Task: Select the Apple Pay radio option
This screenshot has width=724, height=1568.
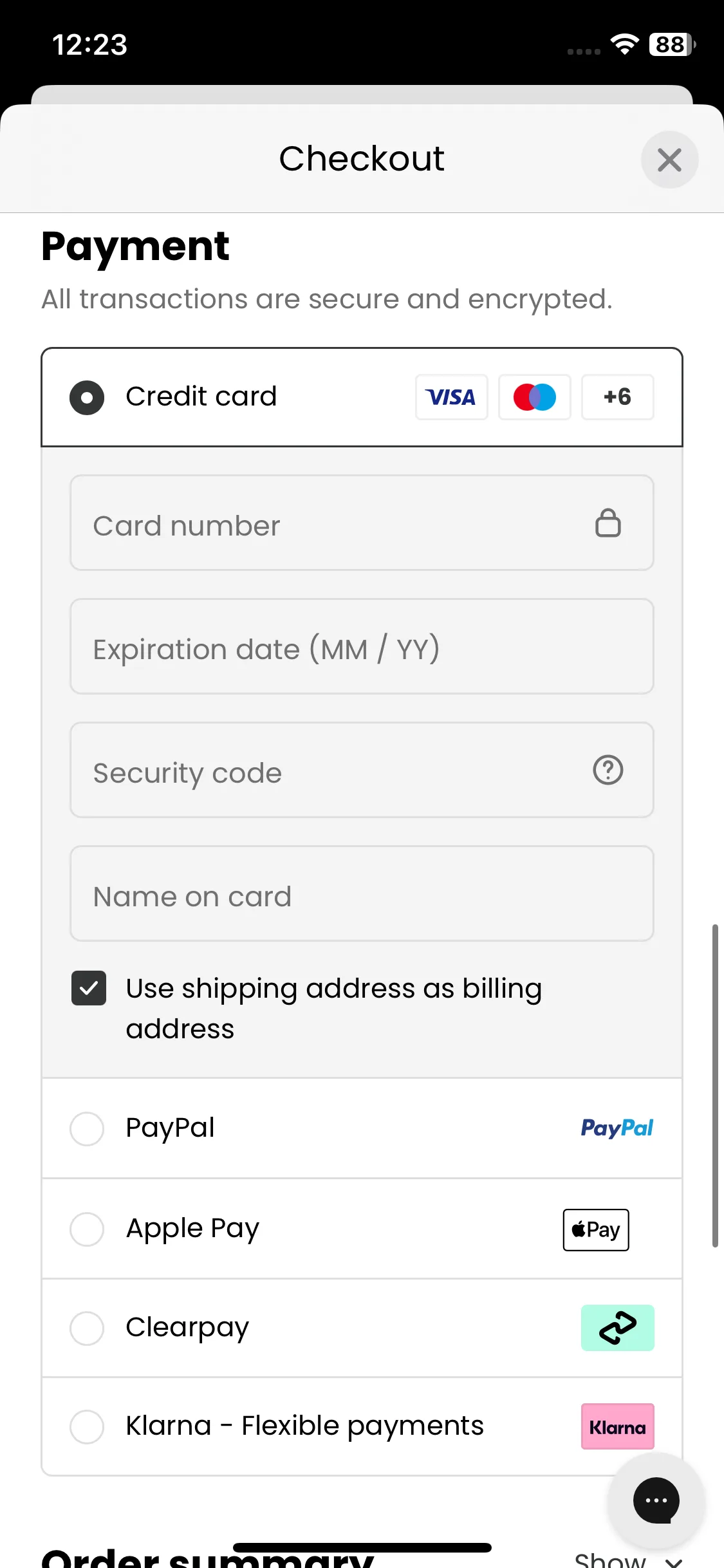Action: point(87,1229)
